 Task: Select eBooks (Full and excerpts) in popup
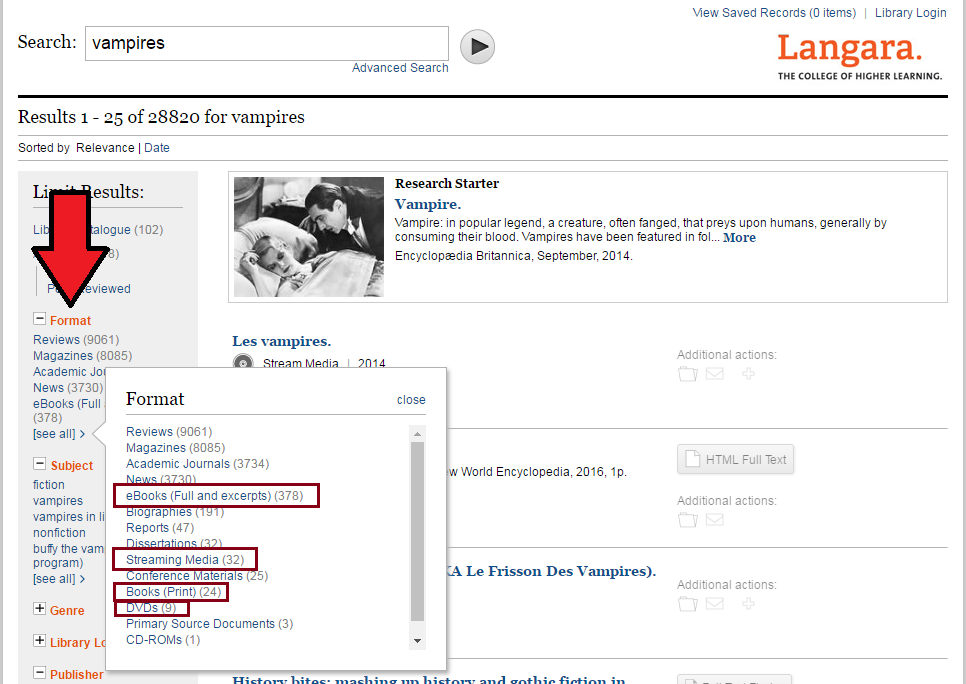tap(214, 496)
